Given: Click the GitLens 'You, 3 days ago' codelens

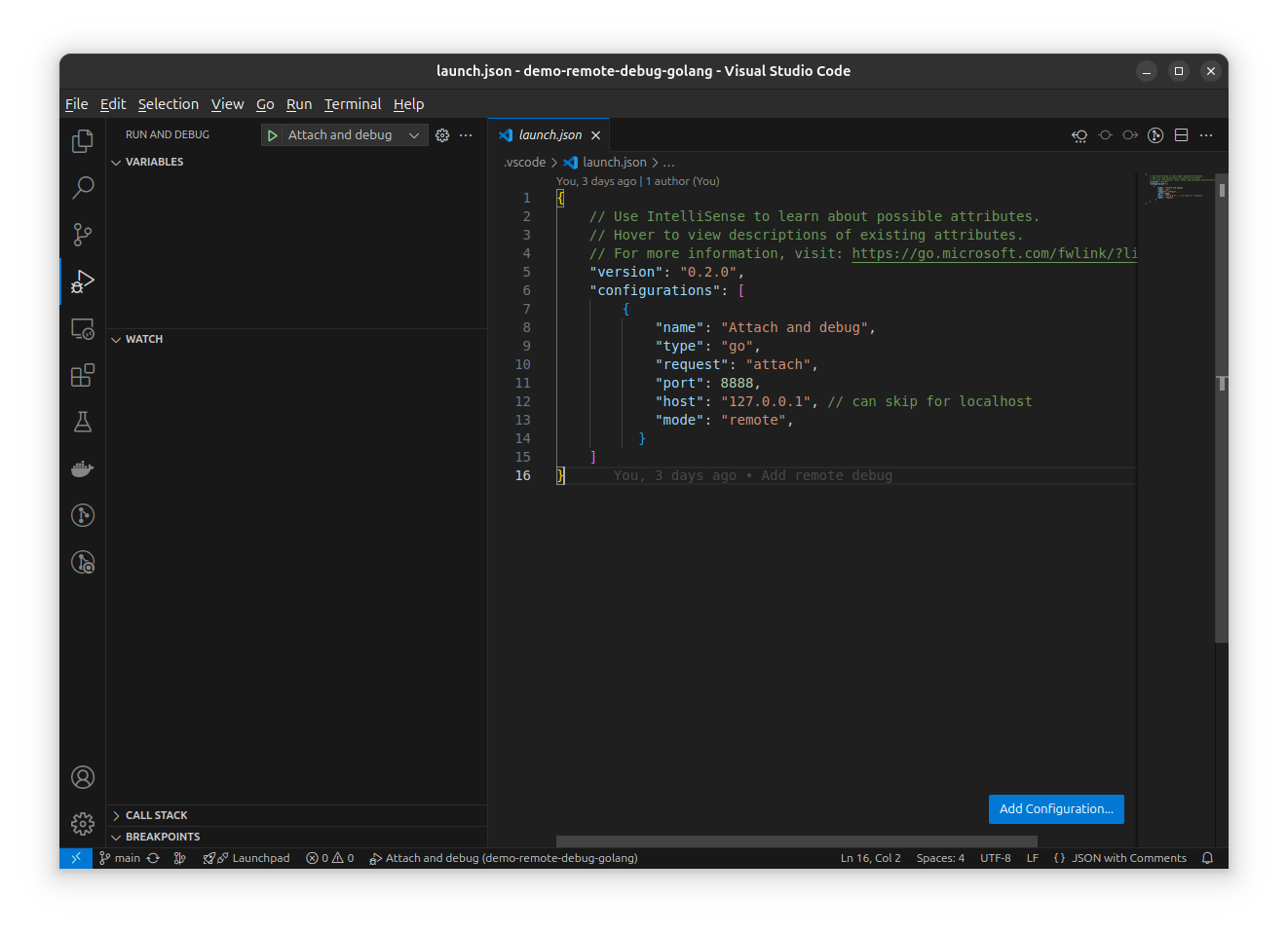Looking at the screenshot, I should (x=596, y=181).
